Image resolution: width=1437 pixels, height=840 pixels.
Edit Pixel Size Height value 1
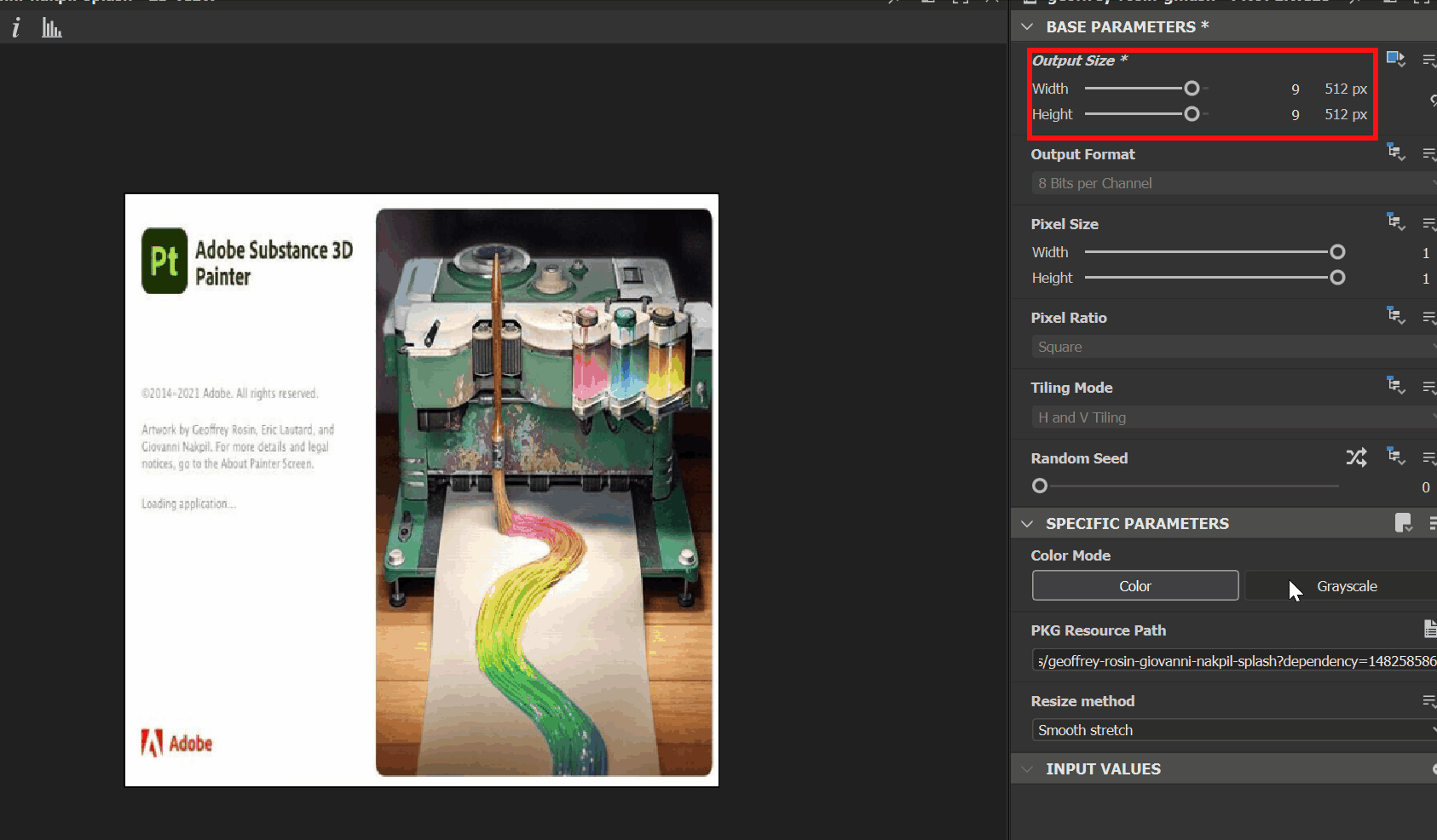(x=1425, y=279)
